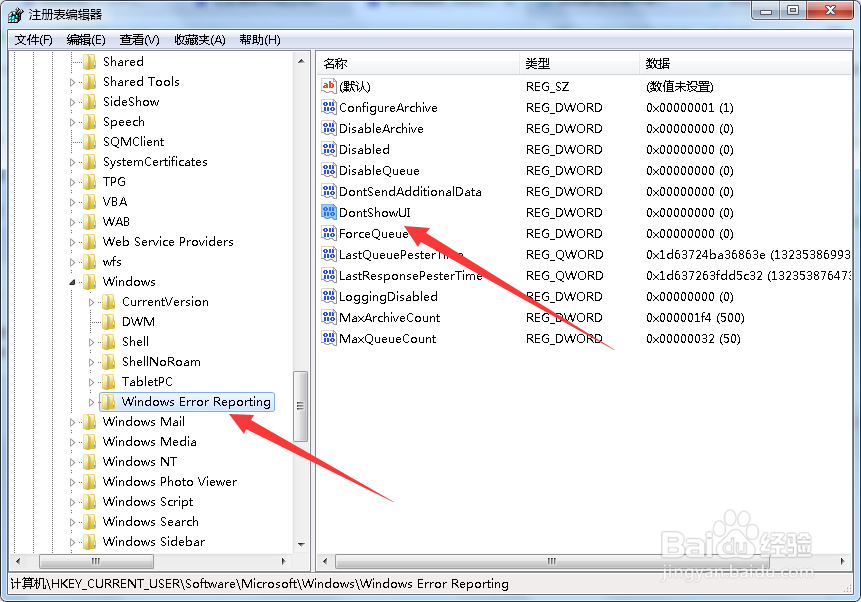Click the folder icon of TPG
861x602 pixels.
tap(90, 182)
